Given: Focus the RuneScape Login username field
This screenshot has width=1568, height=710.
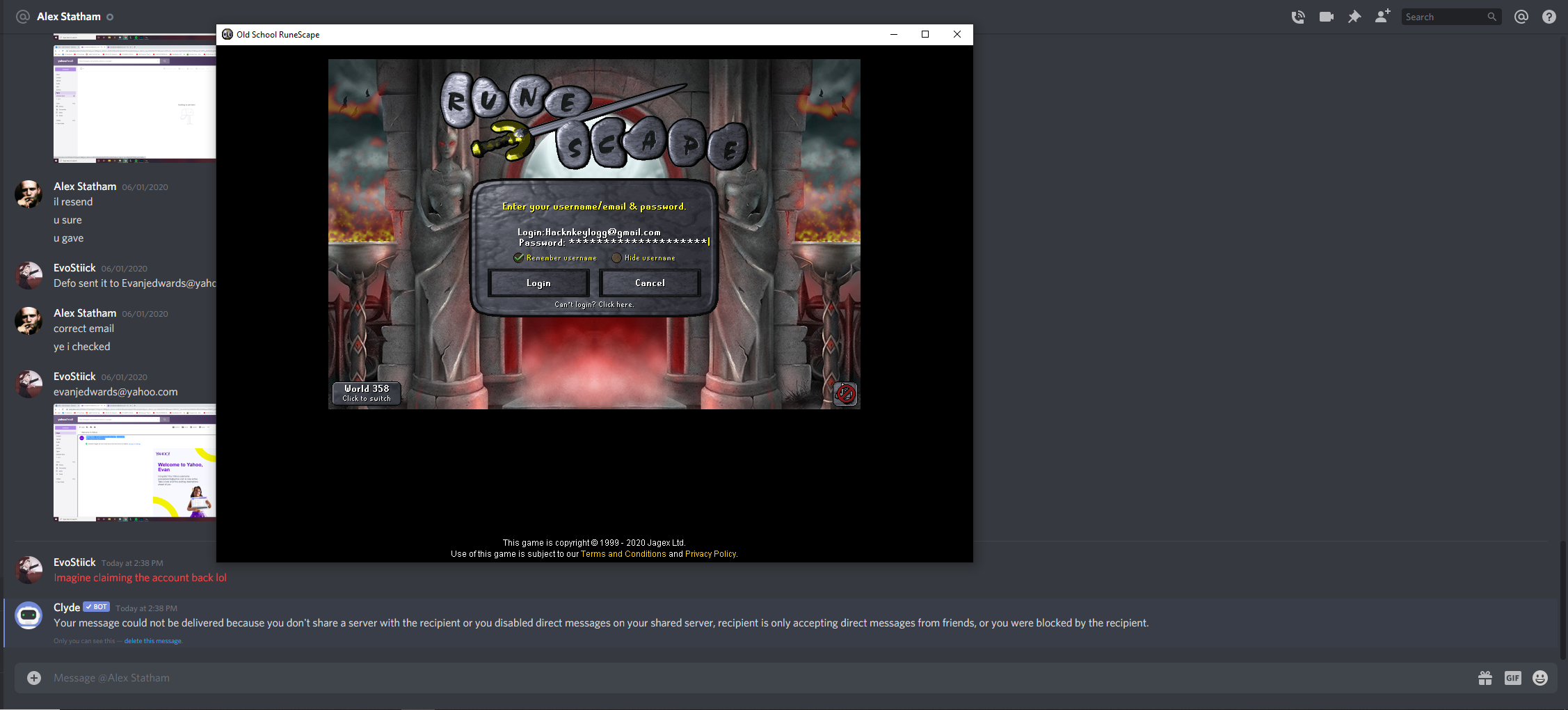Looking at the screenshot, I should click(x=589, y=232).
